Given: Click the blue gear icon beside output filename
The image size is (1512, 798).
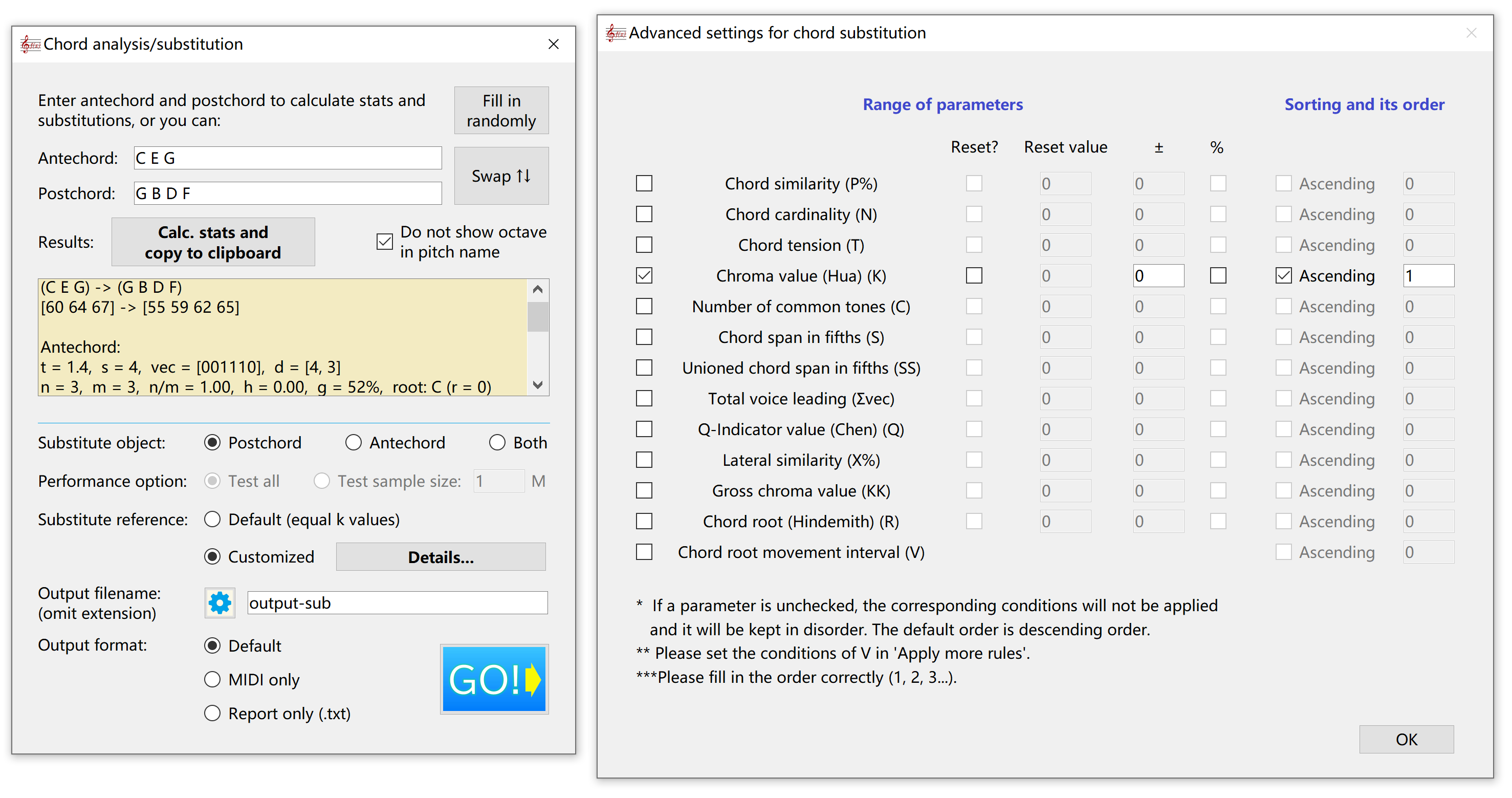Looking at the screenshot, I should [x=220, y=603].
